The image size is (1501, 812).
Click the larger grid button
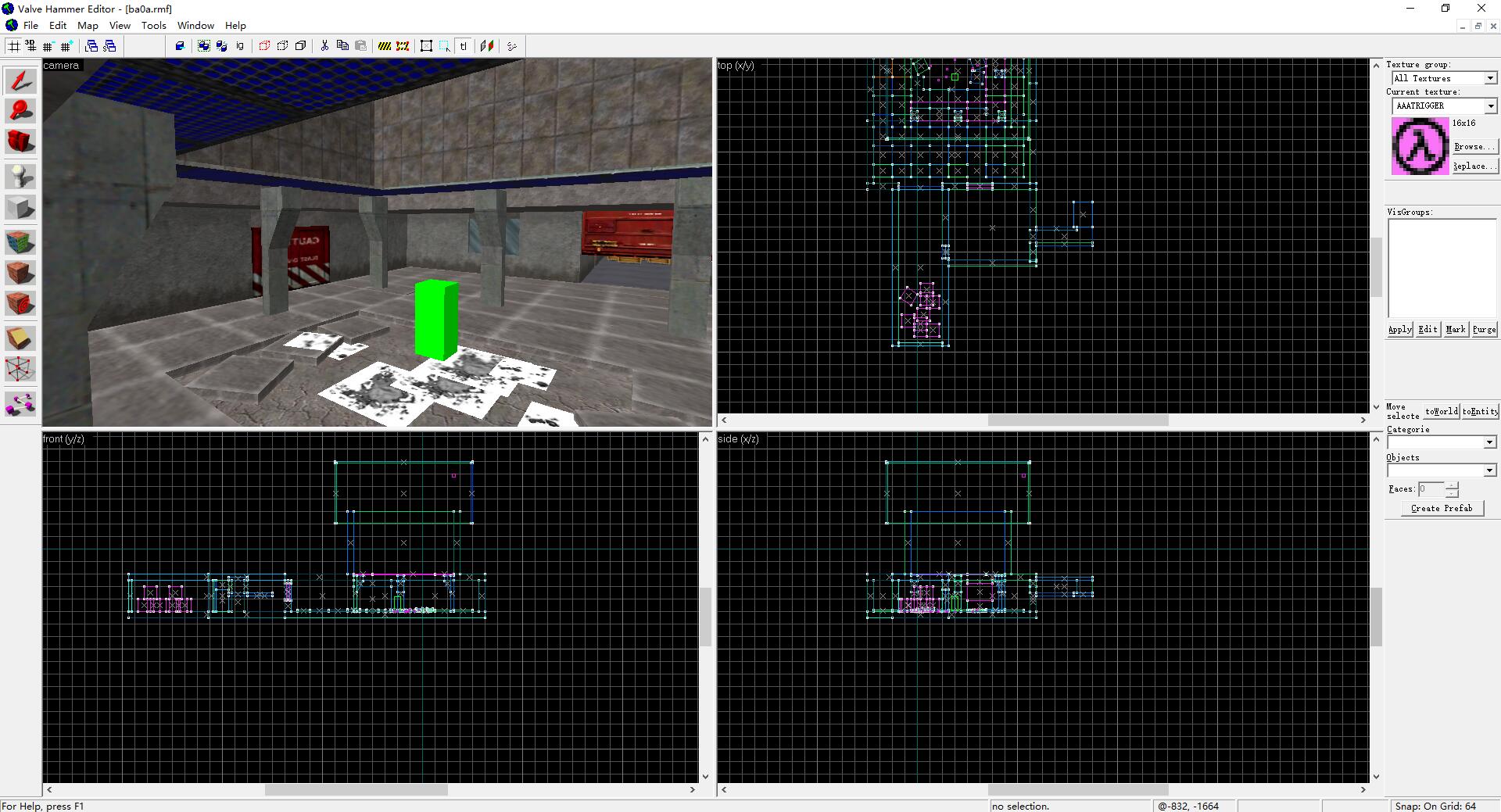66,46
